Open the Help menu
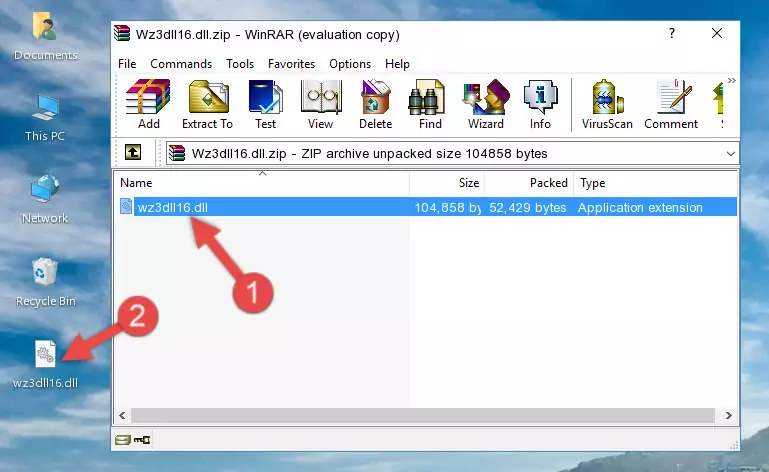769x472 pixels. [397, 64]
